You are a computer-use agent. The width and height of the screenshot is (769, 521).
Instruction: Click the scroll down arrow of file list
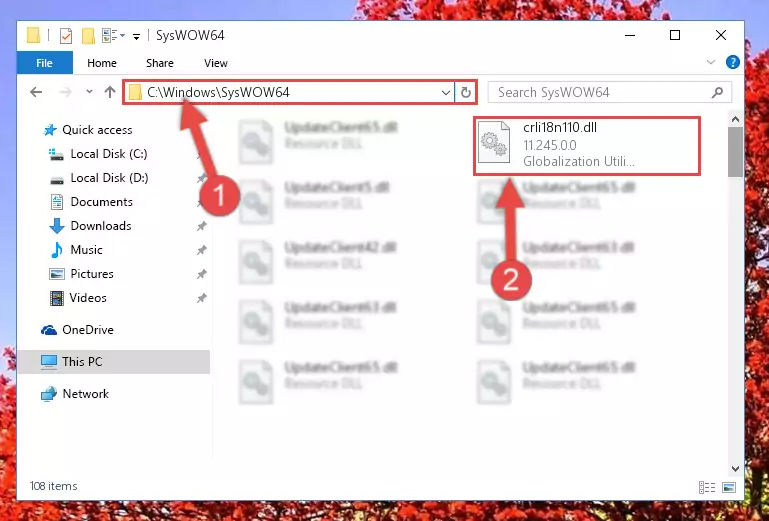(x=735, y=469)
